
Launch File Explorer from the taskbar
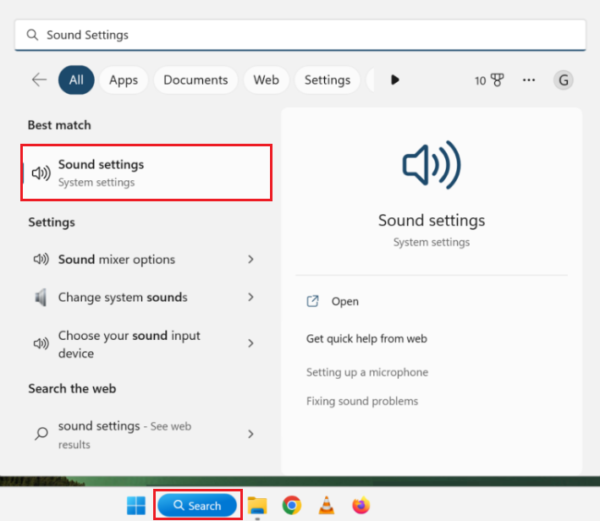(x=257, y=505)
